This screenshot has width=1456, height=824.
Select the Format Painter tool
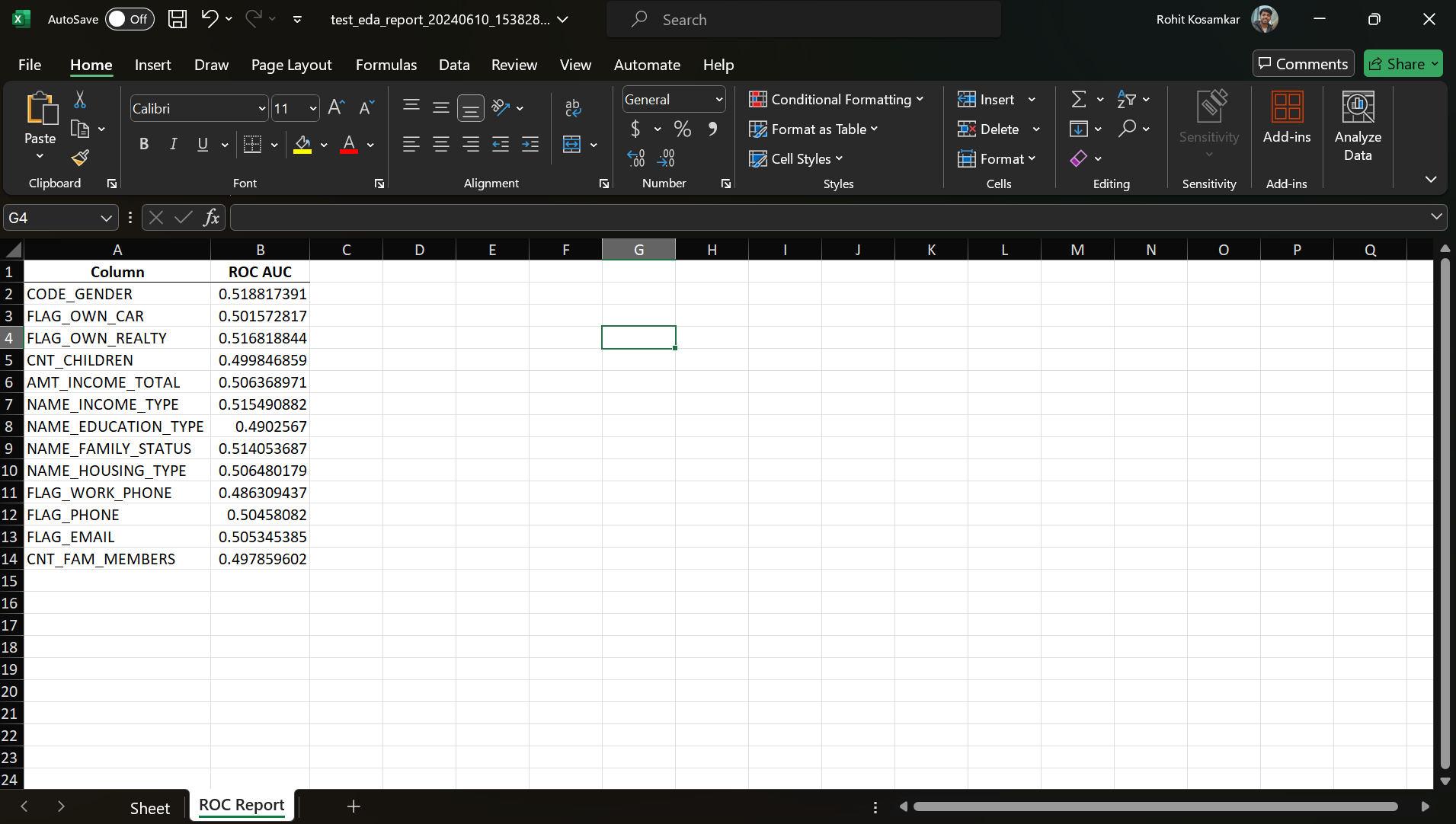point(81,157)
